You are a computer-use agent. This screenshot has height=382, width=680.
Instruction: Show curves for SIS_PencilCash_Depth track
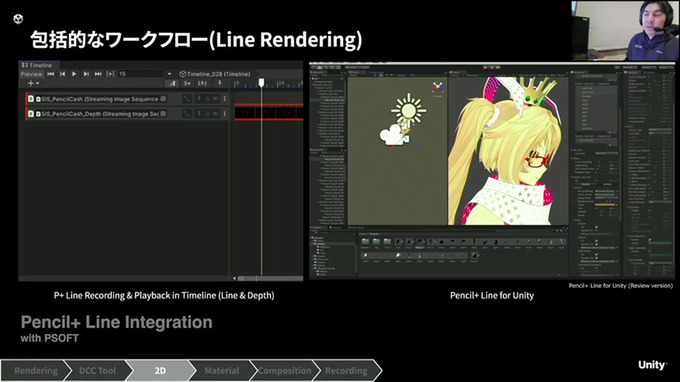[x=186, y=114]
